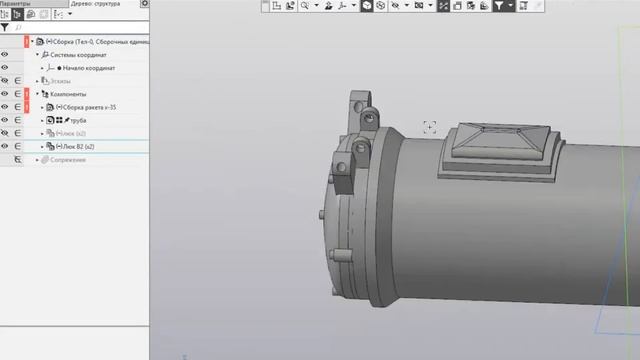The width and height of the screenshot is (640, 360).
Task: Click the struck-through icon on Сопряжения row
Action: (x=18, y=160)
